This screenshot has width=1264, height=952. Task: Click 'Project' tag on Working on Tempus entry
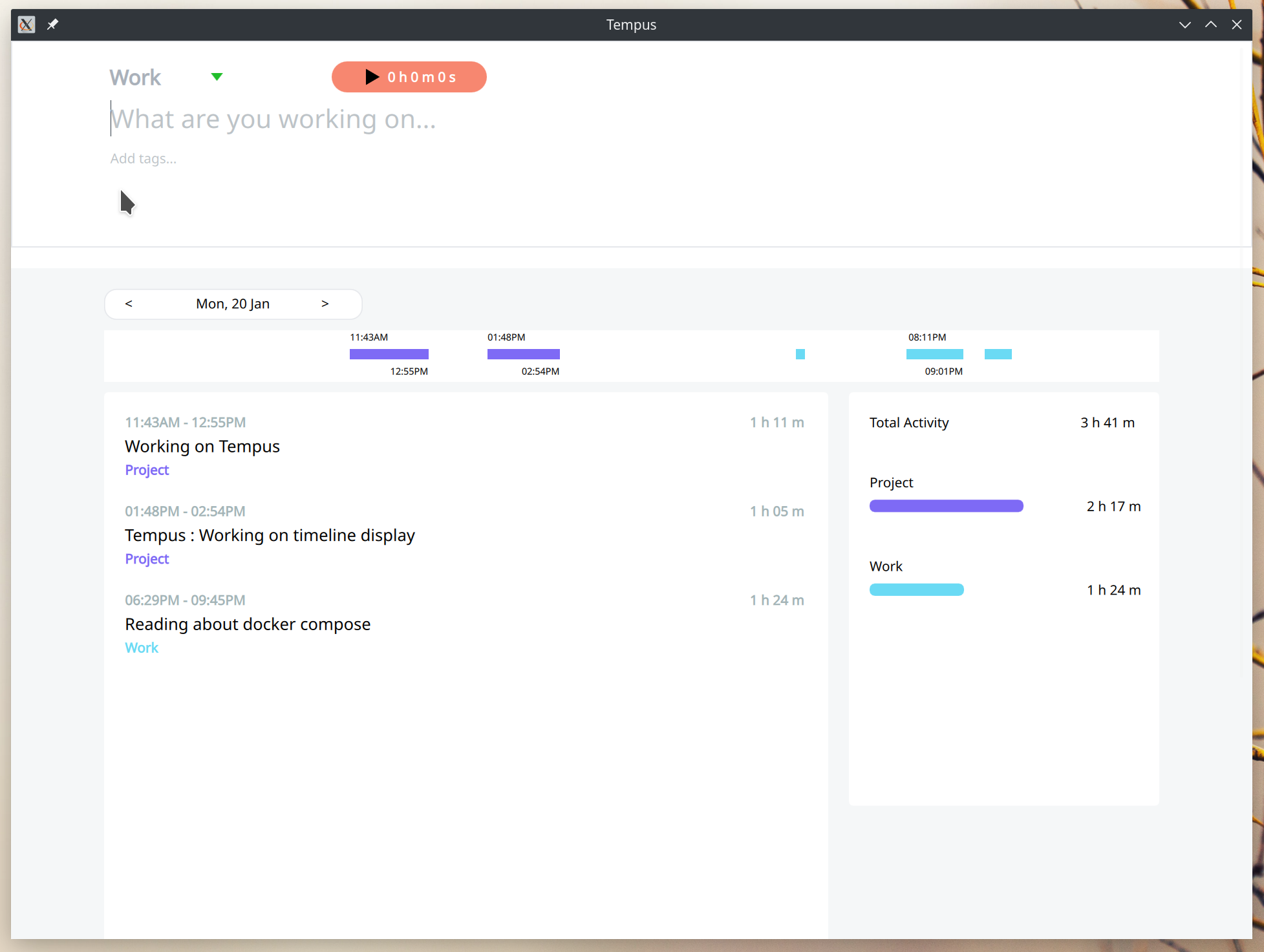click(x=147, y=470)
